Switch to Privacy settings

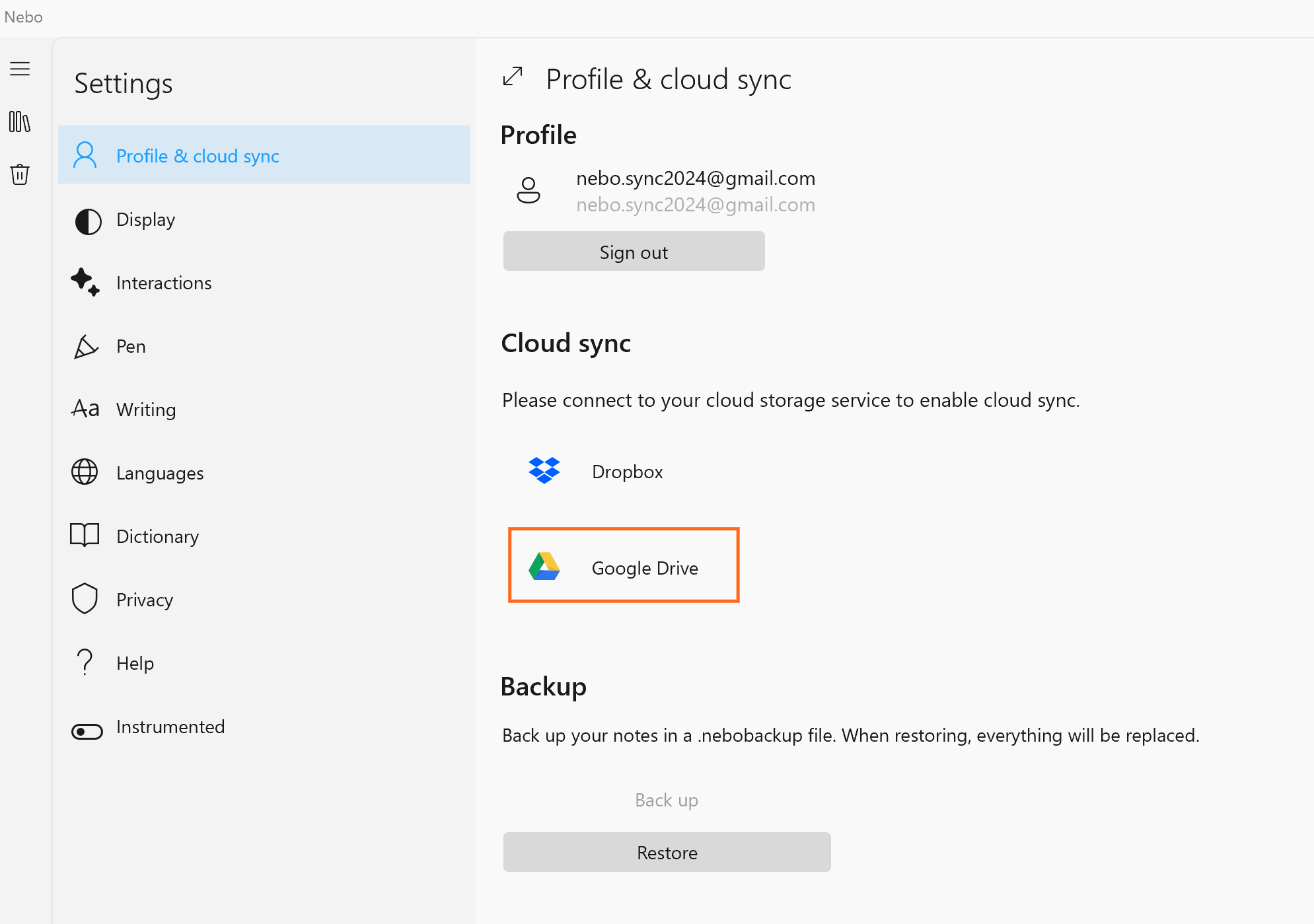coord(145,600)
